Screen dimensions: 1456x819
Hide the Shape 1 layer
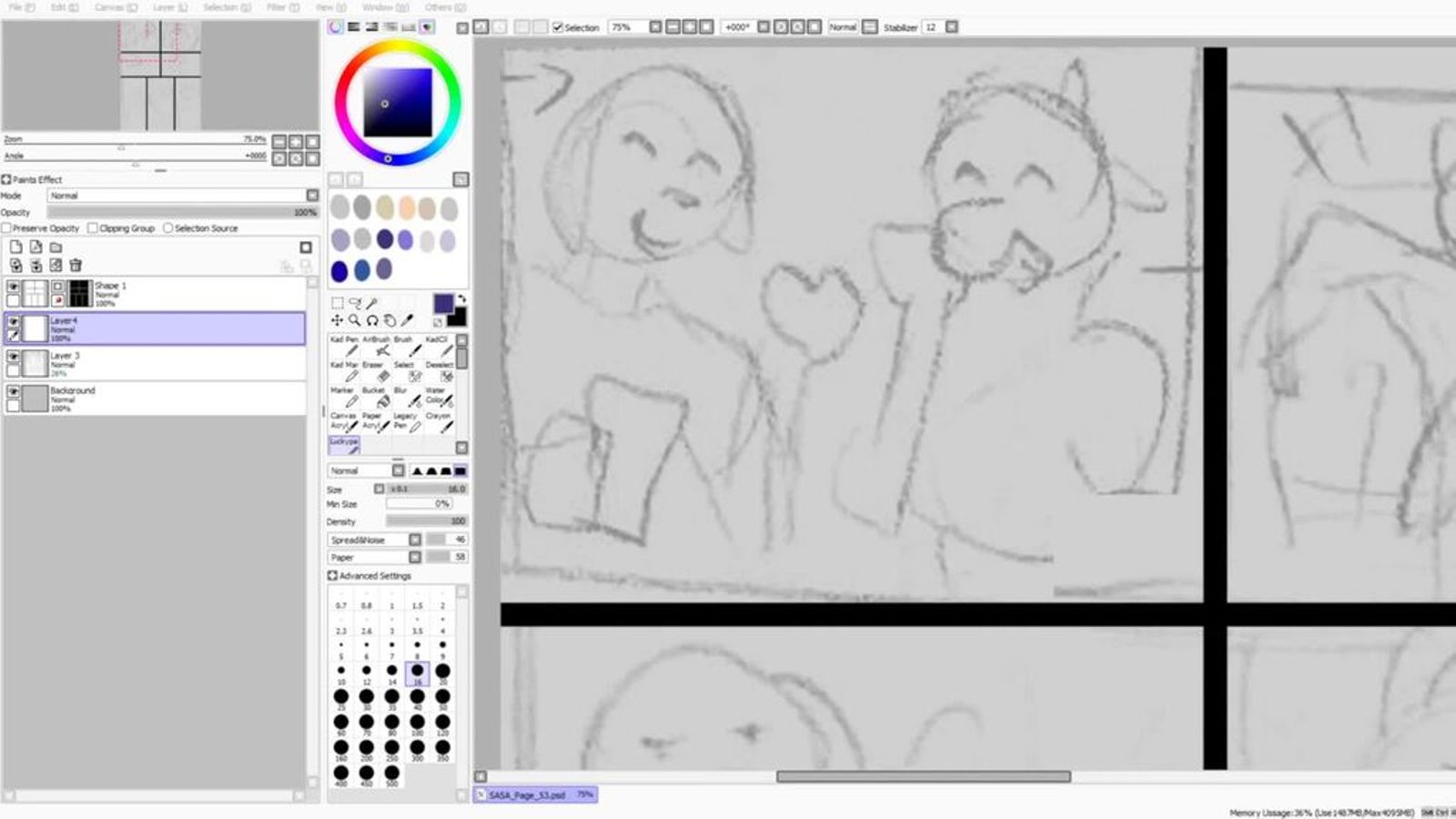click(x=13, y=287)
